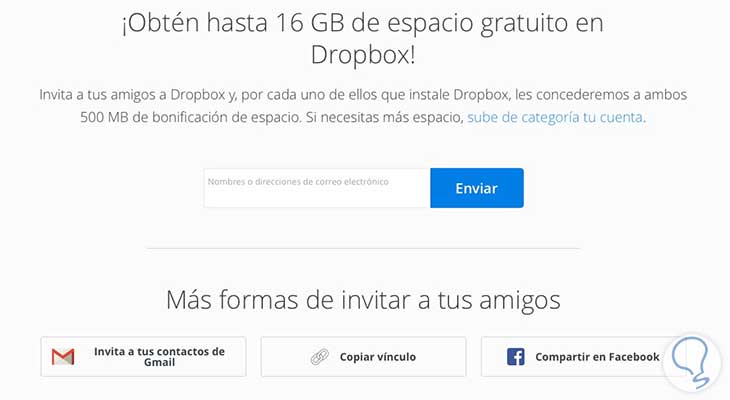Focus the names or email addresses field
Screen dimensions: 730x400
click(x=317, y=188)
